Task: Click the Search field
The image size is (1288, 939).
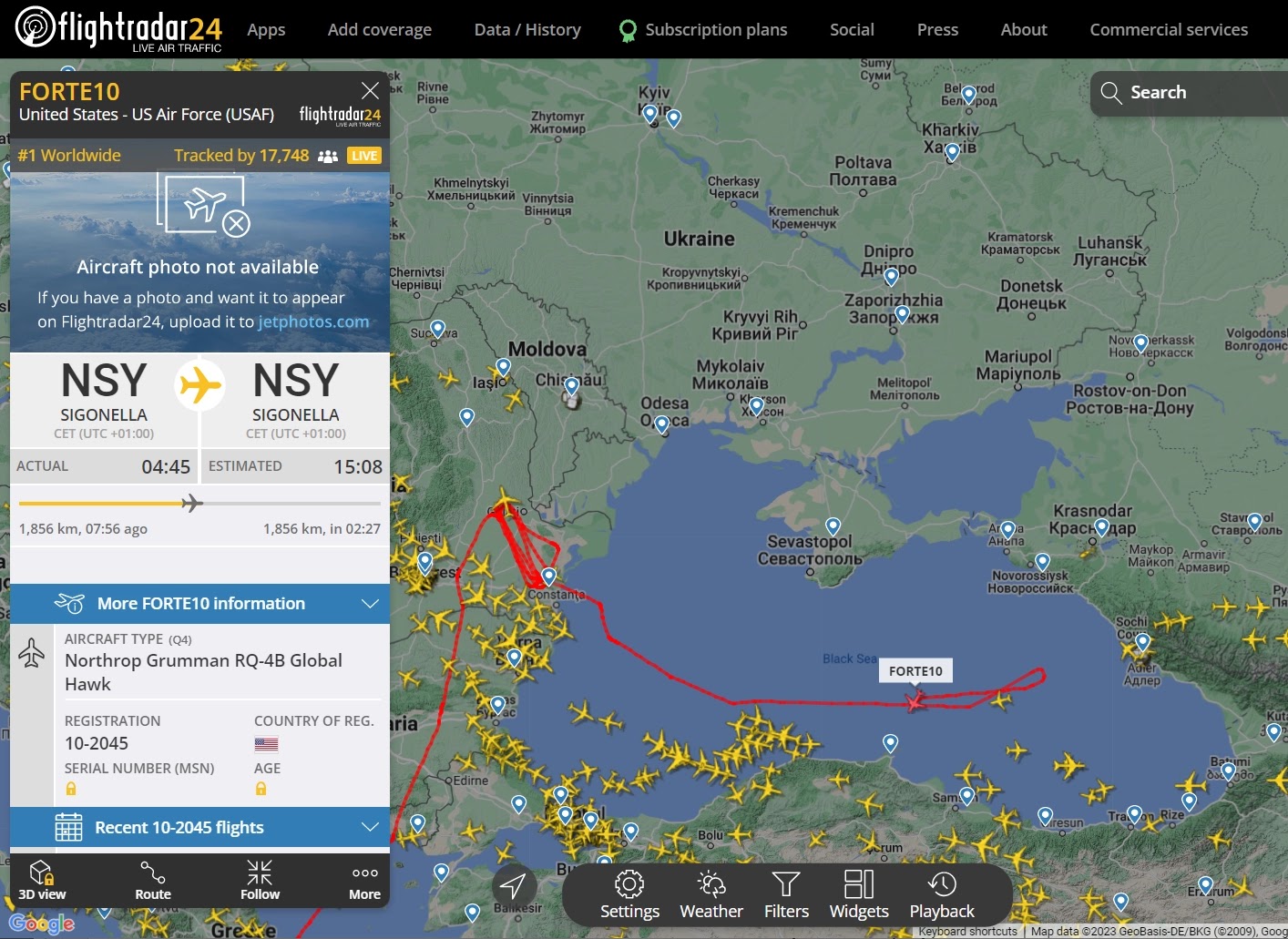Action: pos(1189,93)
